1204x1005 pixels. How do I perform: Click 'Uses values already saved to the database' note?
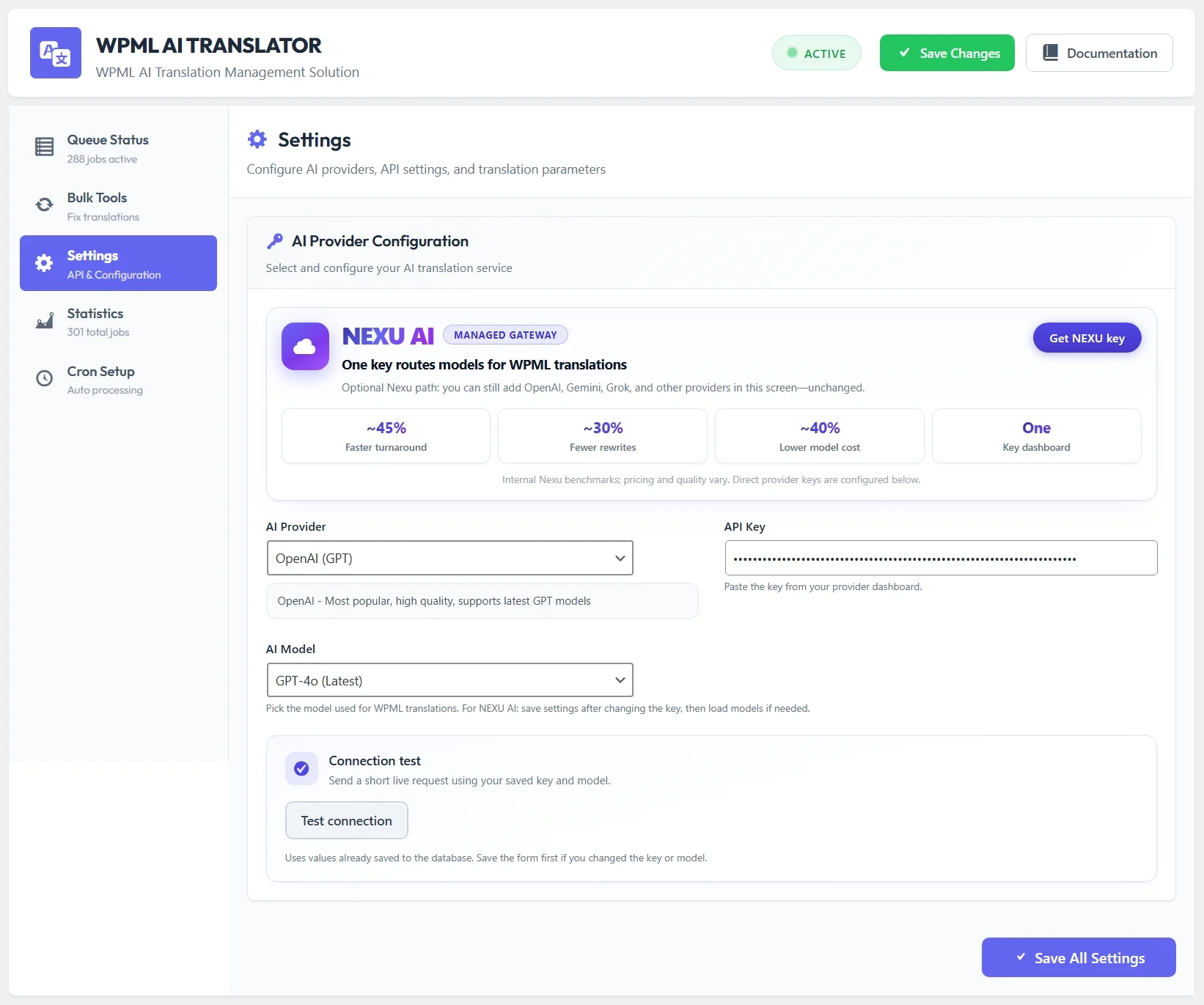pyautogui.click(x=496, y=858)
